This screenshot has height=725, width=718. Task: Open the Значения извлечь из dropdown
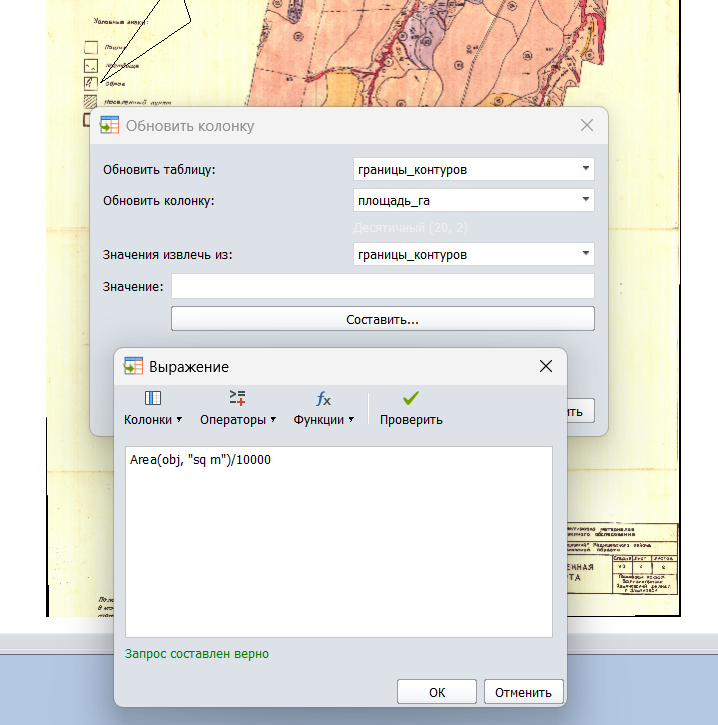pos(585,255)
